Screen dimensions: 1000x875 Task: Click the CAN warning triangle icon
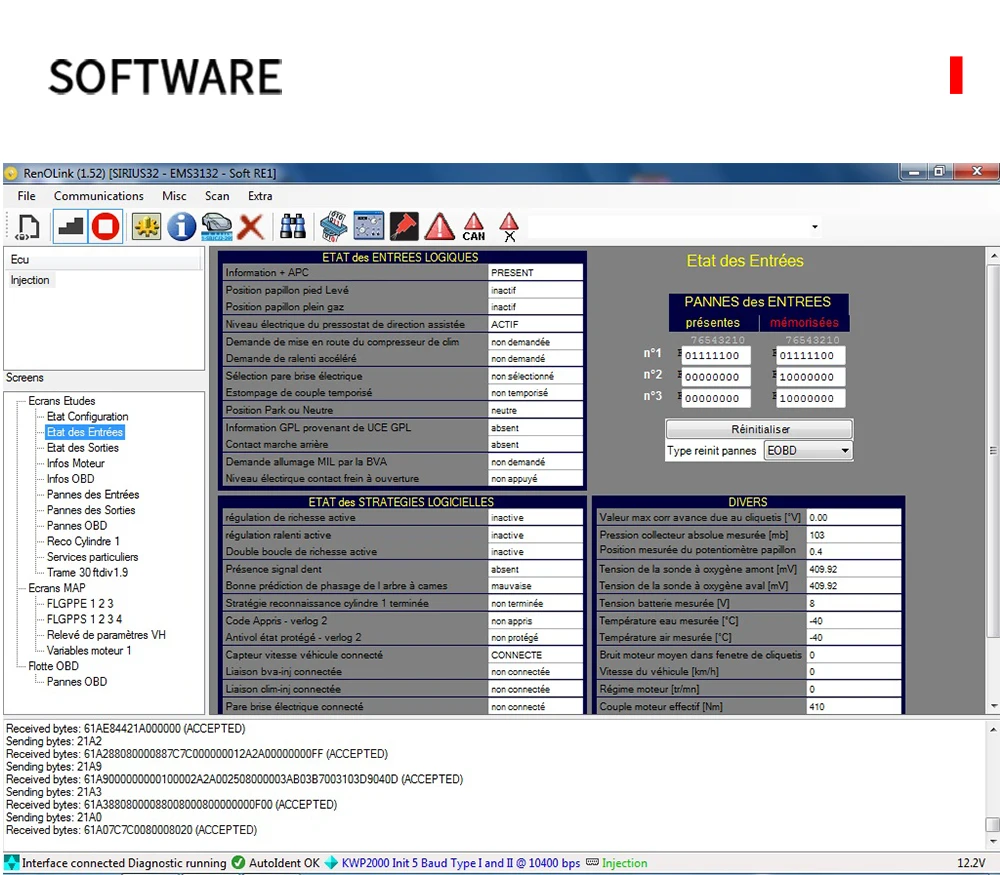474,226
